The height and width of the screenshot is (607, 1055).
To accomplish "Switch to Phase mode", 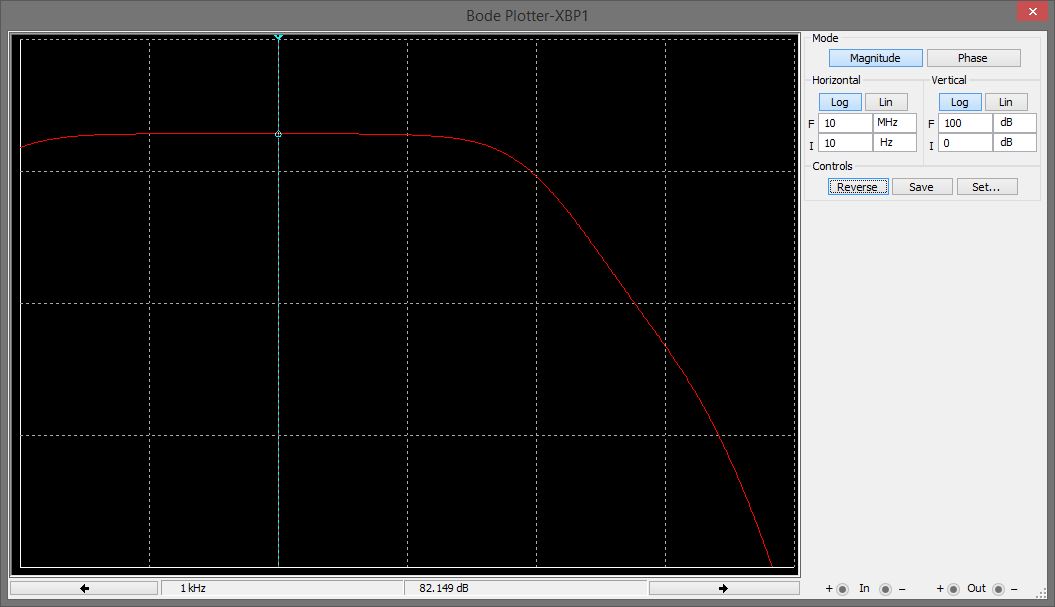I will 973,58.
